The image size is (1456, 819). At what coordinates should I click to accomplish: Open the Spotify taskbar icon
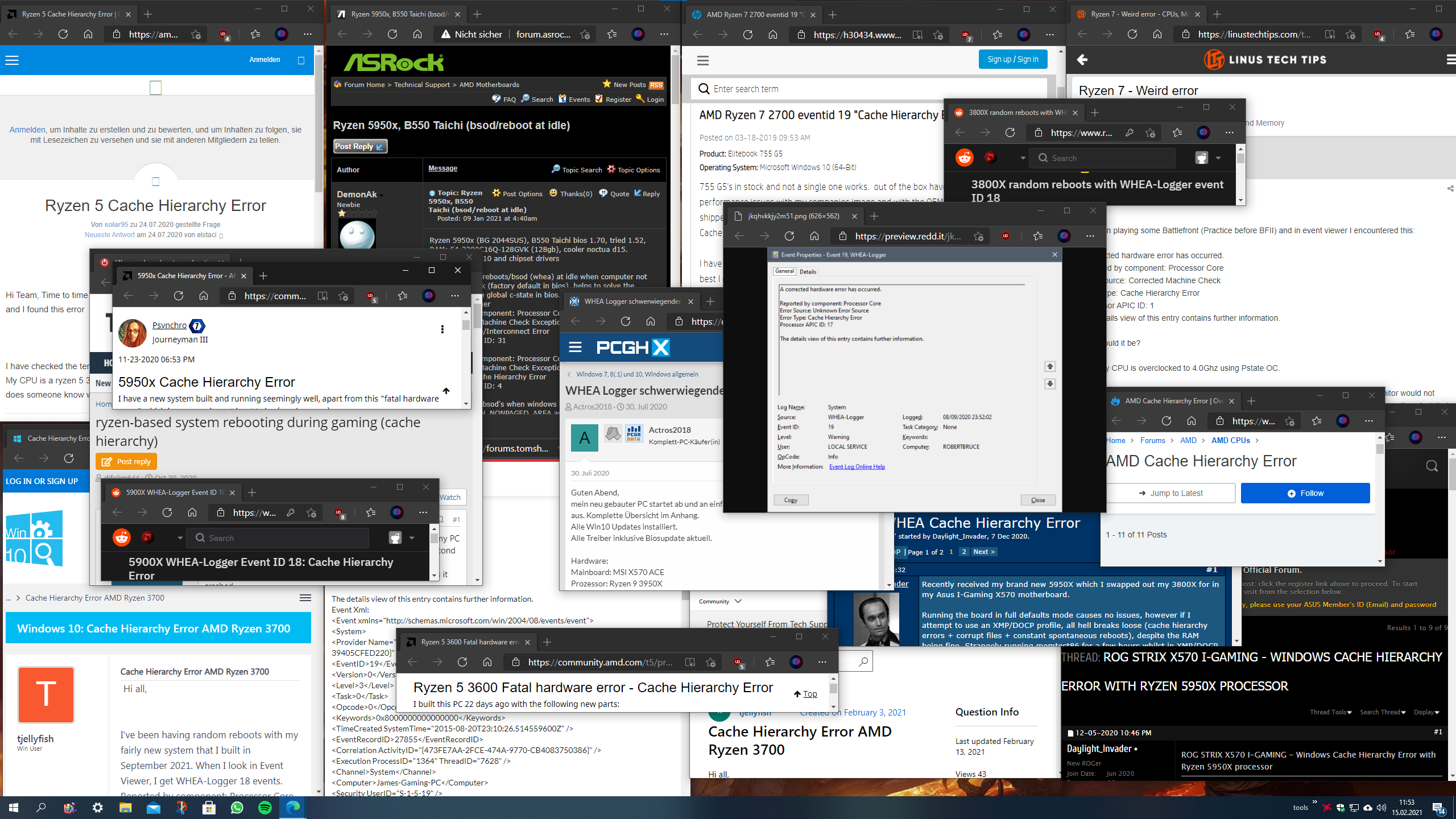click(265, 807)
